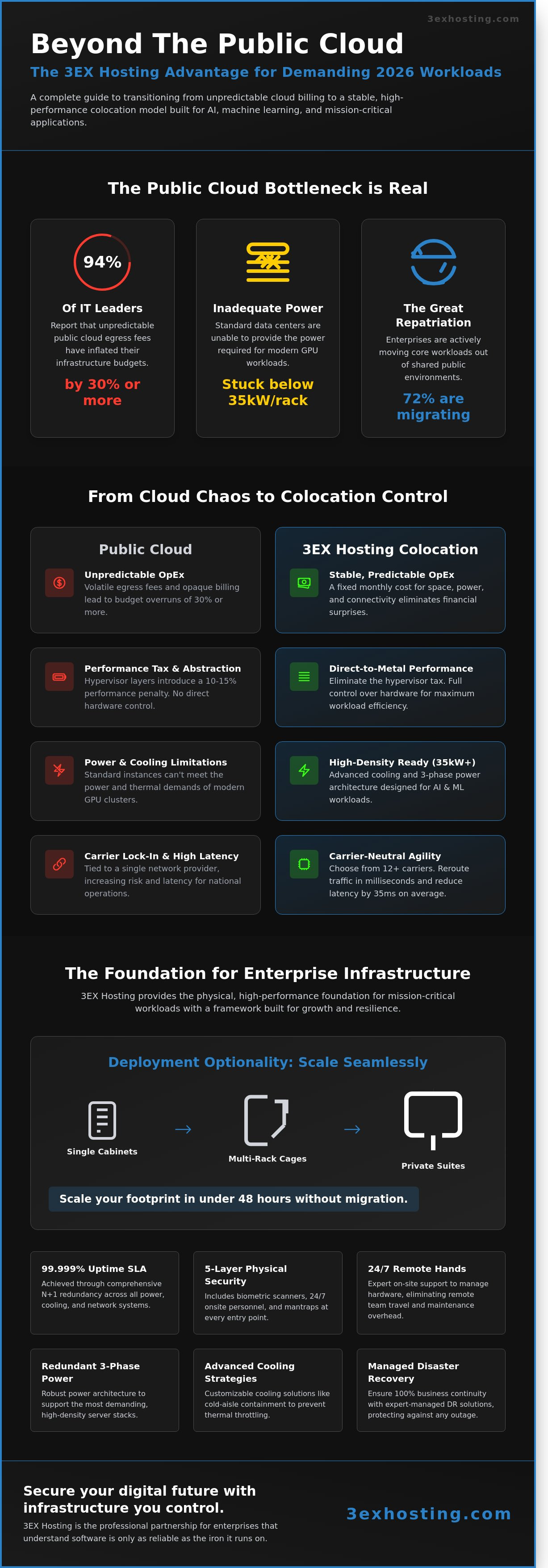Click the 'Scale your footprint in under 48 hours' banner
The height and width of the screenshot is (1568, 548).
[234, 1199]
